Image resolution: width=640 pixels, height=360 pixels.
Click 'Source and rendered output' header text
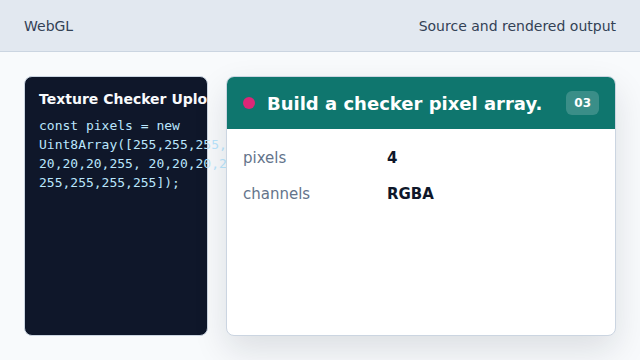[x=517, y=26]
